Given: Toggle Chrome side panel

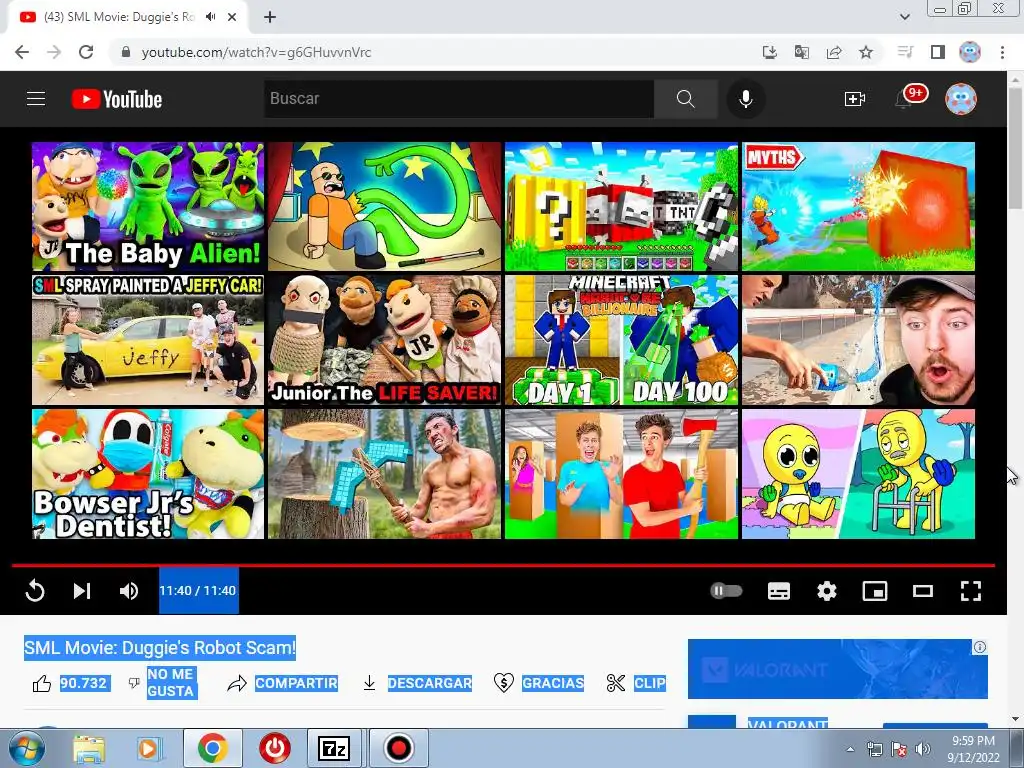Looking at the screenshot, I should point(938,52).
